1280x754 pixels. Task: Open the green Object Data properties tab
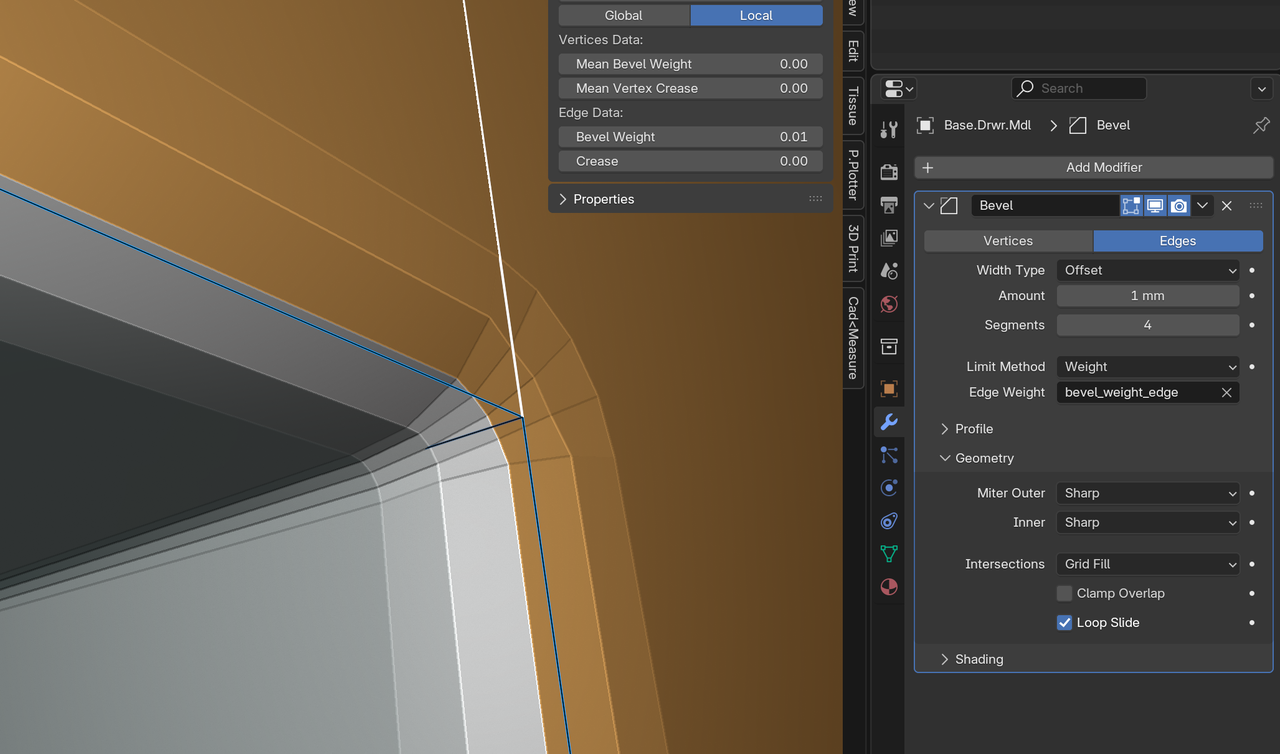(x=888, y=553)
